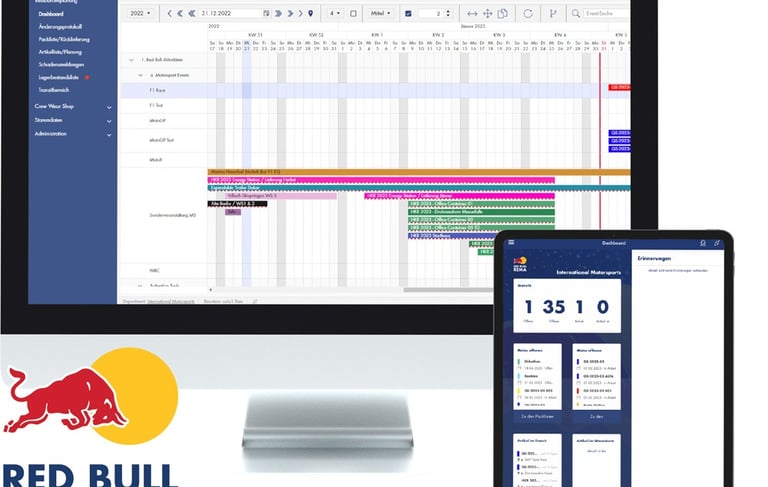Click the small purple bar below the black bar
Viewport: 768px width, 487px height.
click(233, 212)
